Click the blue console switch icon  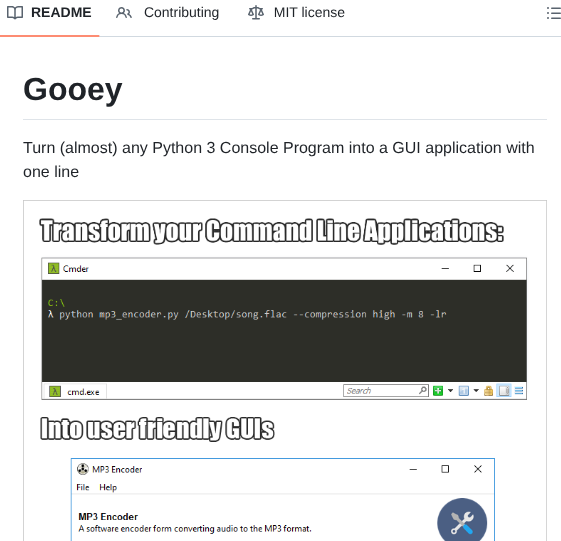coord(464,391)
